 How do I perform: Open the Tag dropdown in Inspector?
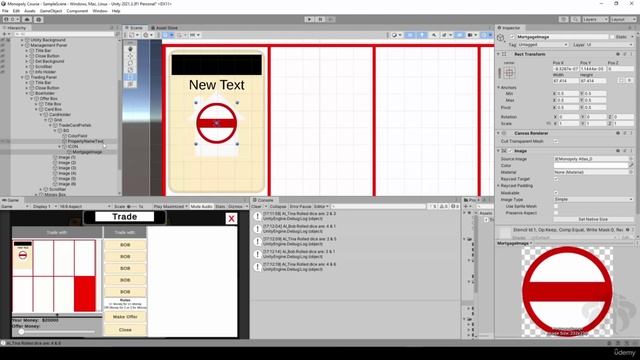point(543,44)
